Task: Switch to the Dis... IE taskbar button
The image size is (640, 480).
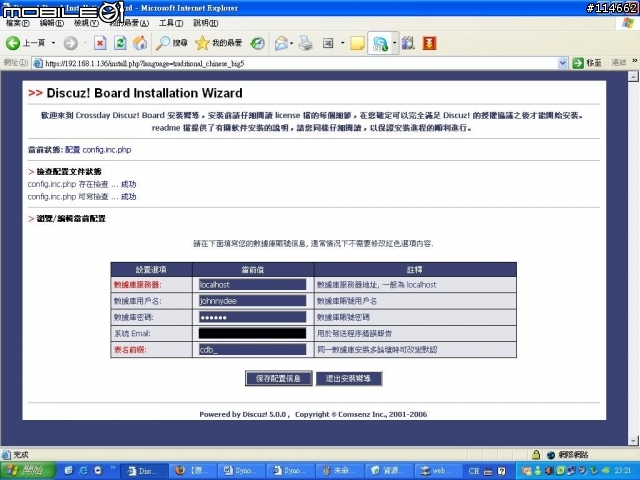Action: coord(143,471)
